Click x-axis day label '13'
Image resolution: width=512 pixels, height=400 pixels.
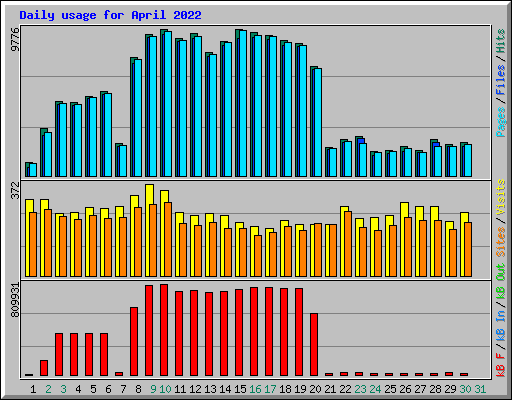[210, 389]
